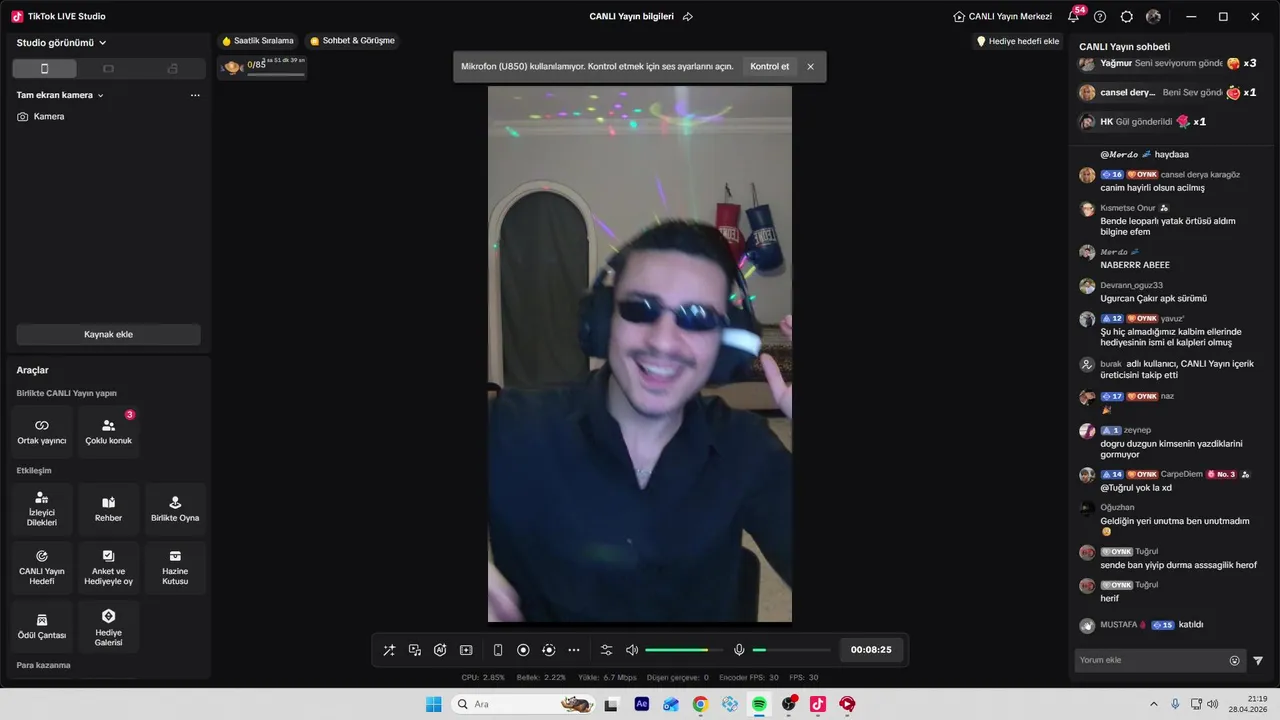Start recording with the record circle icon
Image resolution: width=1280 pixels, height=720 pixels.
[523, 650]
